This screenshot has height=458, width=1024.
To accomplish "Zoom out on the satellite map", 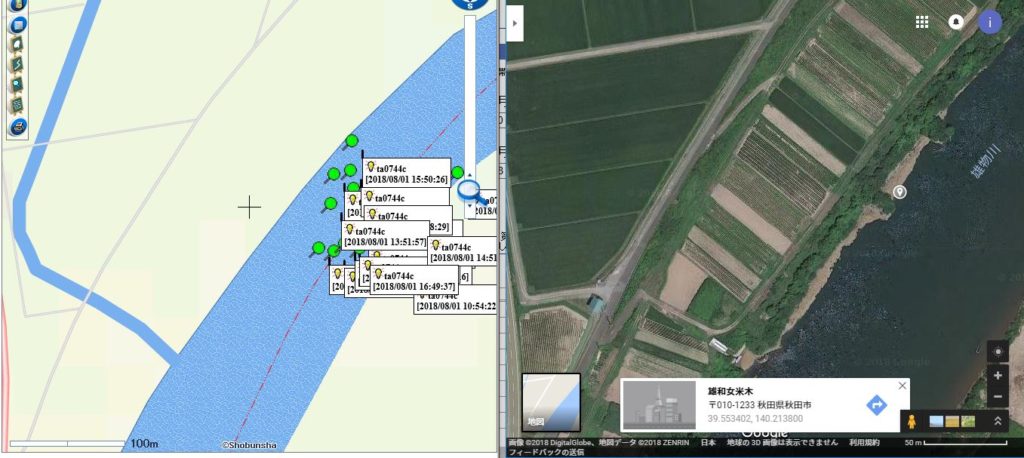I will click(x=997, y=397).
